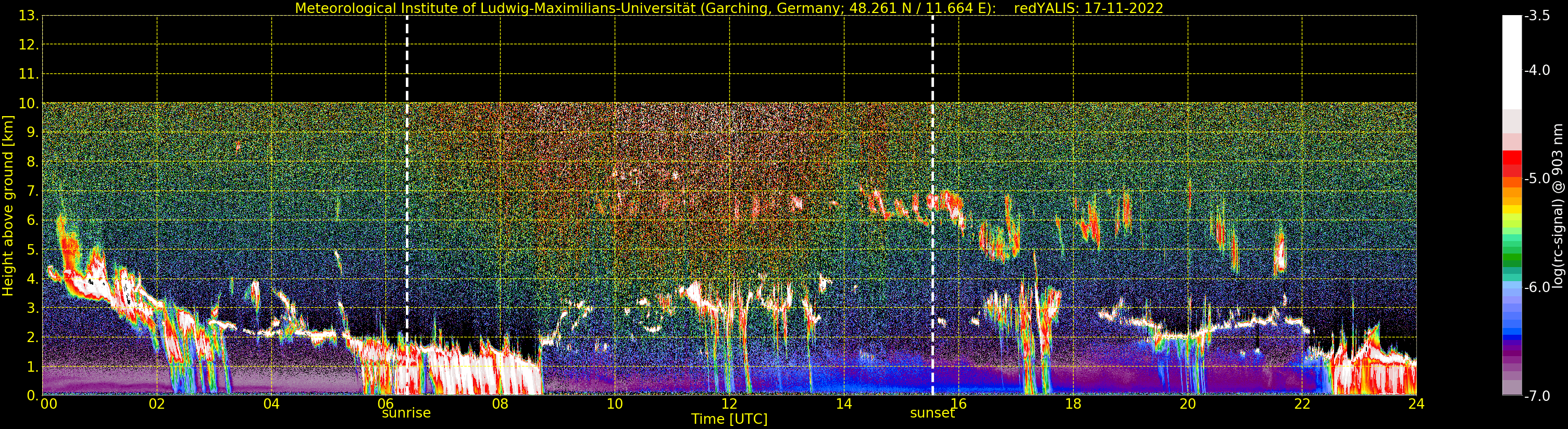Click the 'Height above ground [km]' axis label
Image resolution: width=1568 pixels, height=429 pixels.
pyautogui.click(x=8, y=206)
